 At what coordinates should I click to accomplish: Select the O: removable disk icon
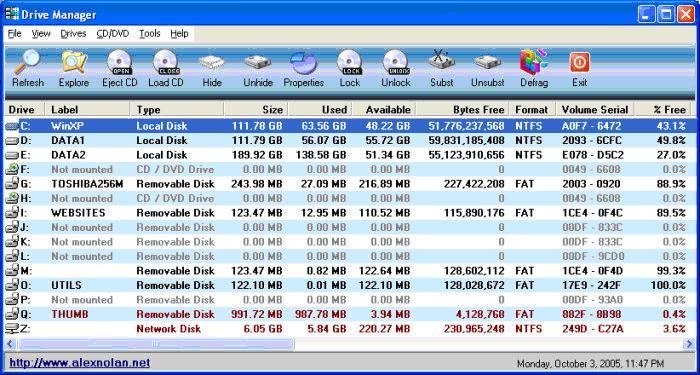coord(12,285)
